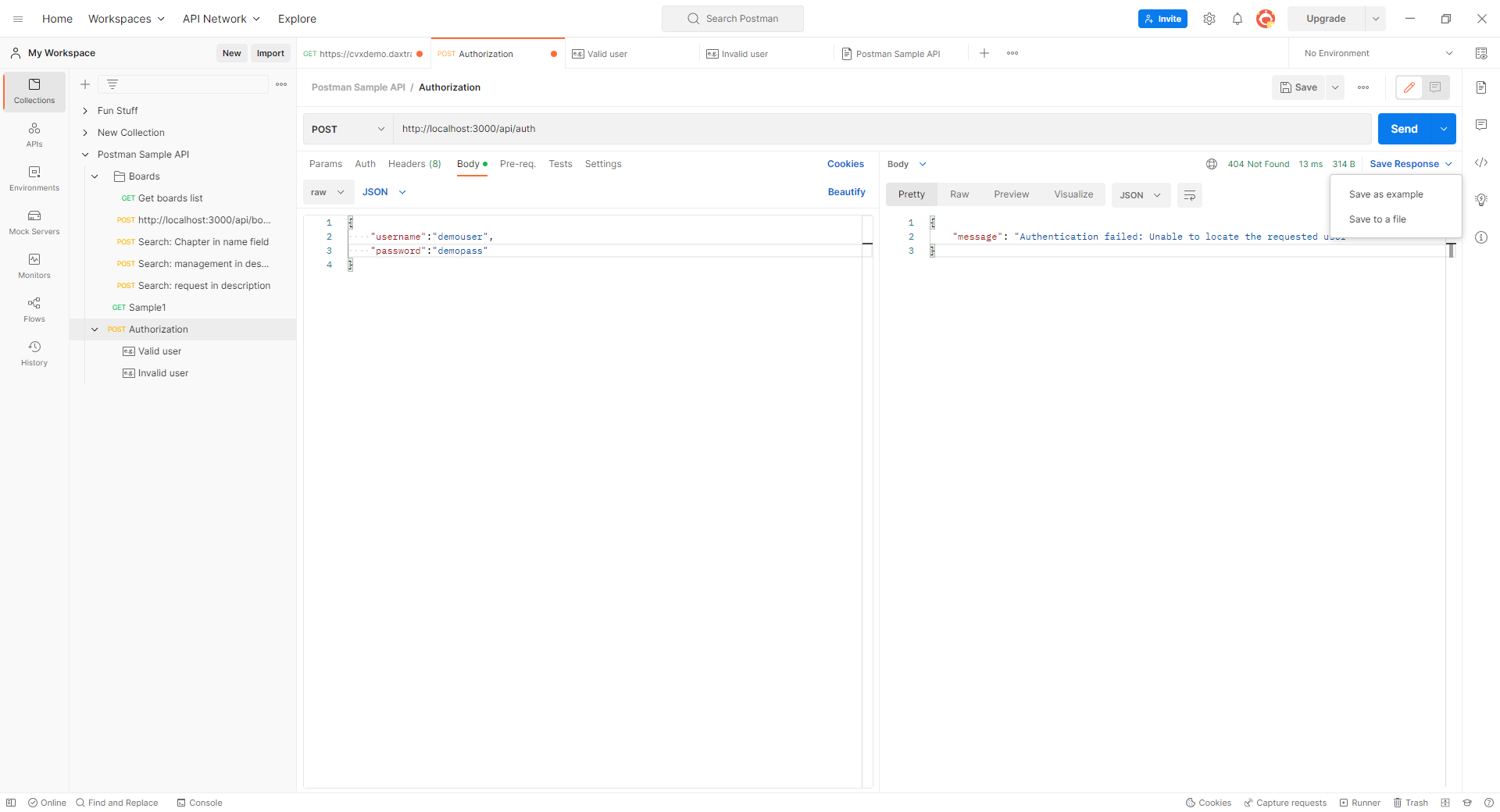Image resolution: width=1500 pixels, height=812 pixels.
Task: Open the help icon in status bar
Action: click(1489, 803)
